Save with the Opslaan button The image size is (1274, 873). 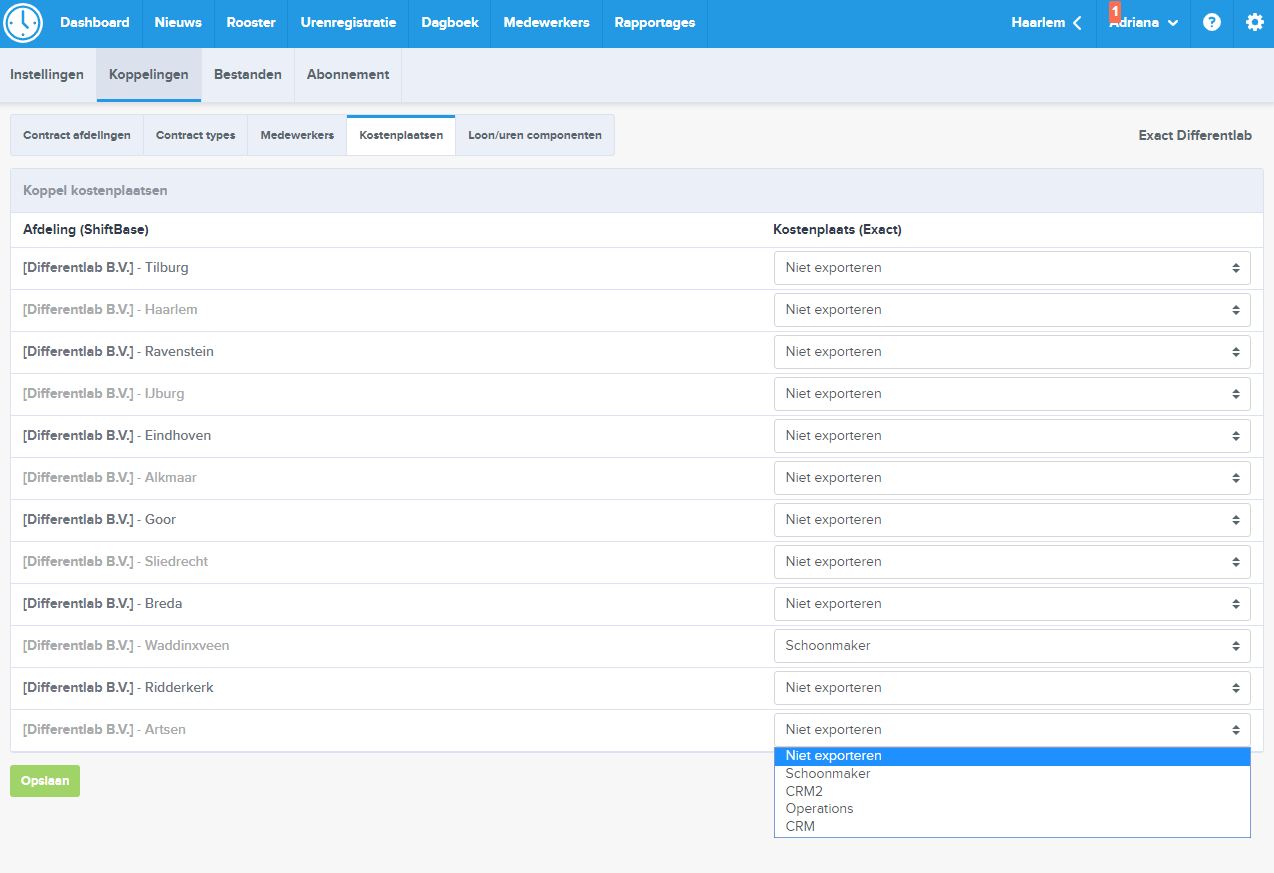click(45, 781)
